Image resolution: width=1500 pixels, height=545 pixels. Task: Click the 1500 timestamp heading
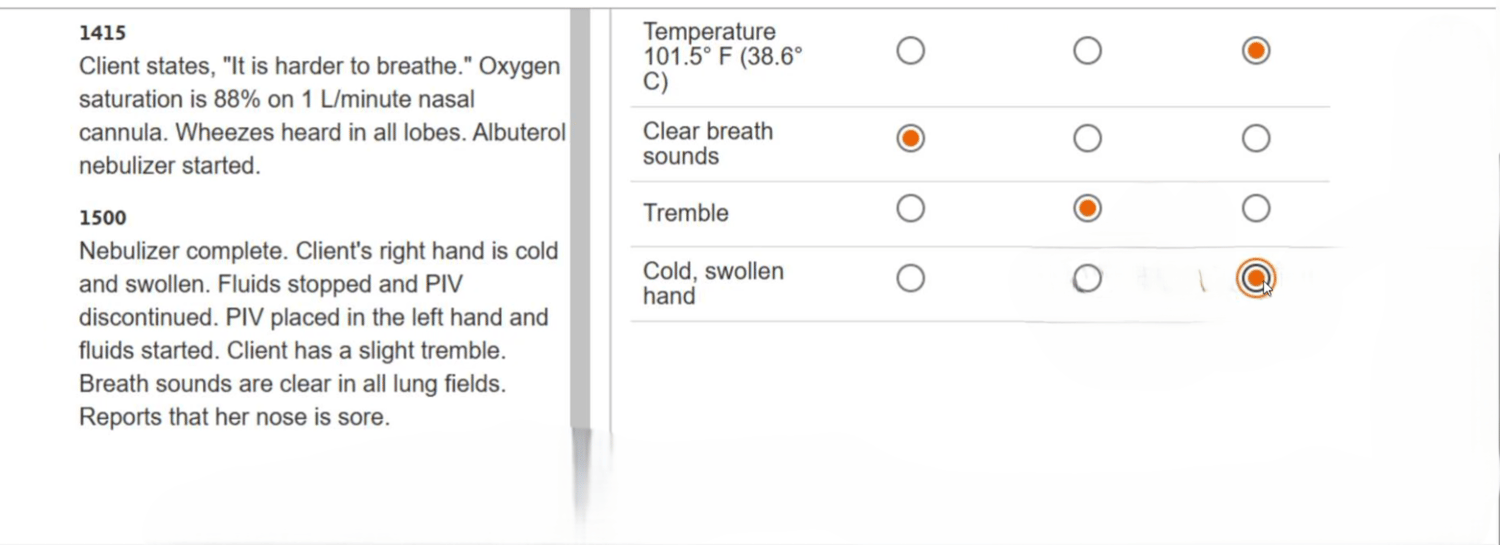102,218
